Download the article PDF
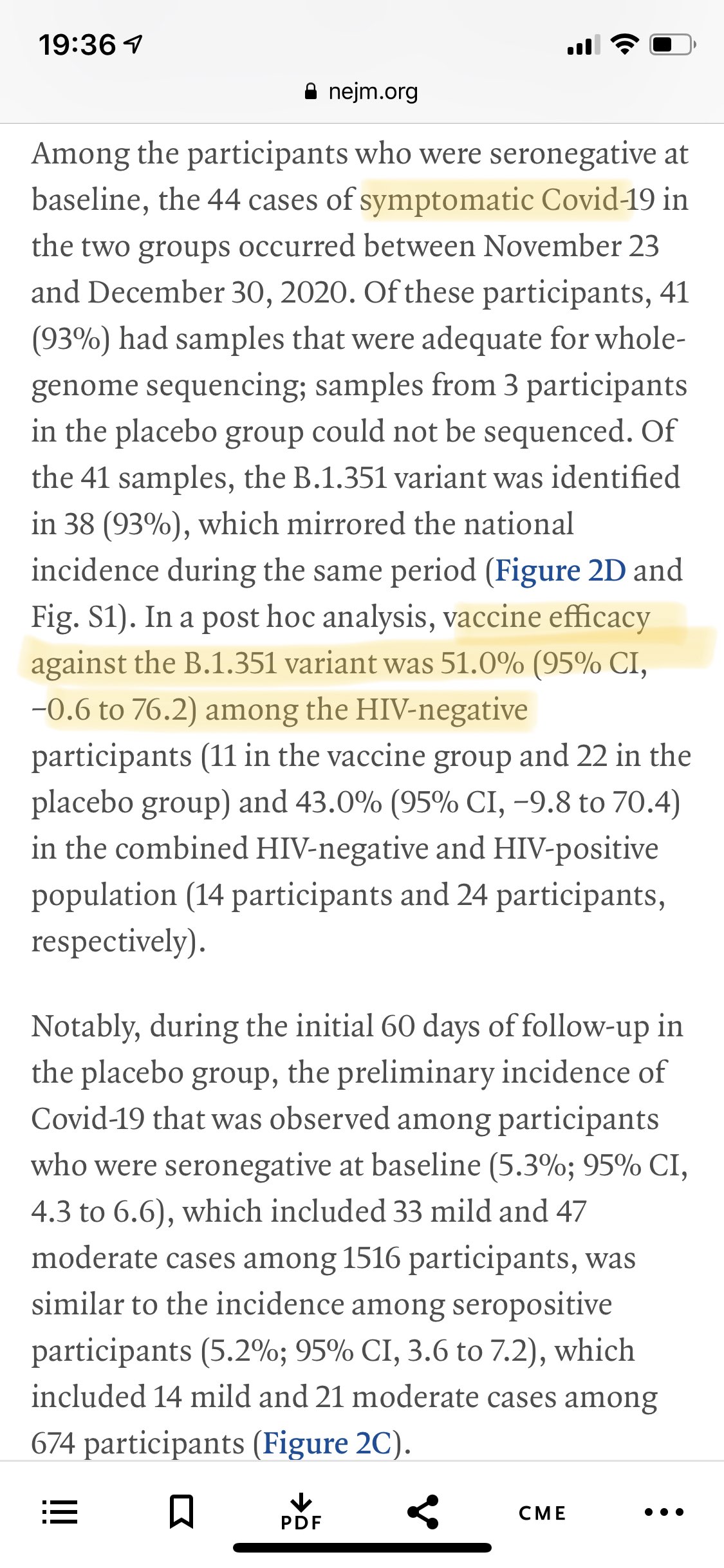 click(x=301, y=1512)
